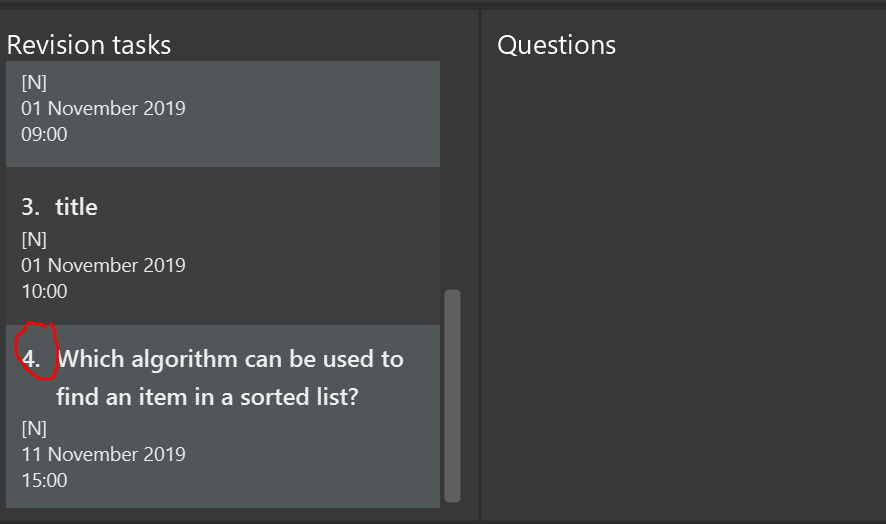The width and height of the screenshot is (886, 524).
Task: Click the 11 November 2019 date
Action: (x=103, y=454)
